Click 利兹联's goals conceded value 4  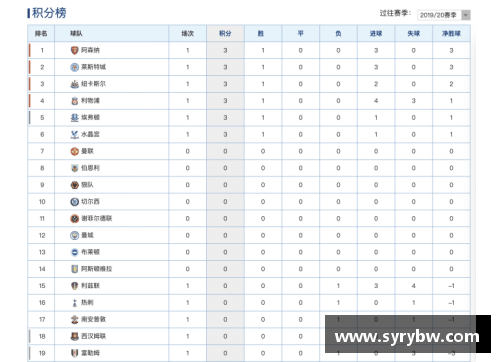pyautogui.click(x=413, y=286)
